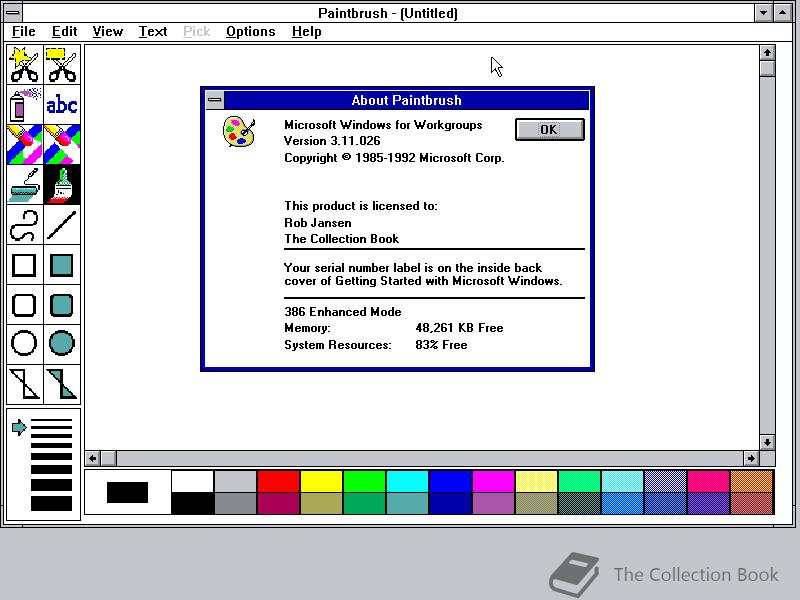Click the vertical scrollbar thumb
The width and height of the screenshot is (800, 600).
767,68
